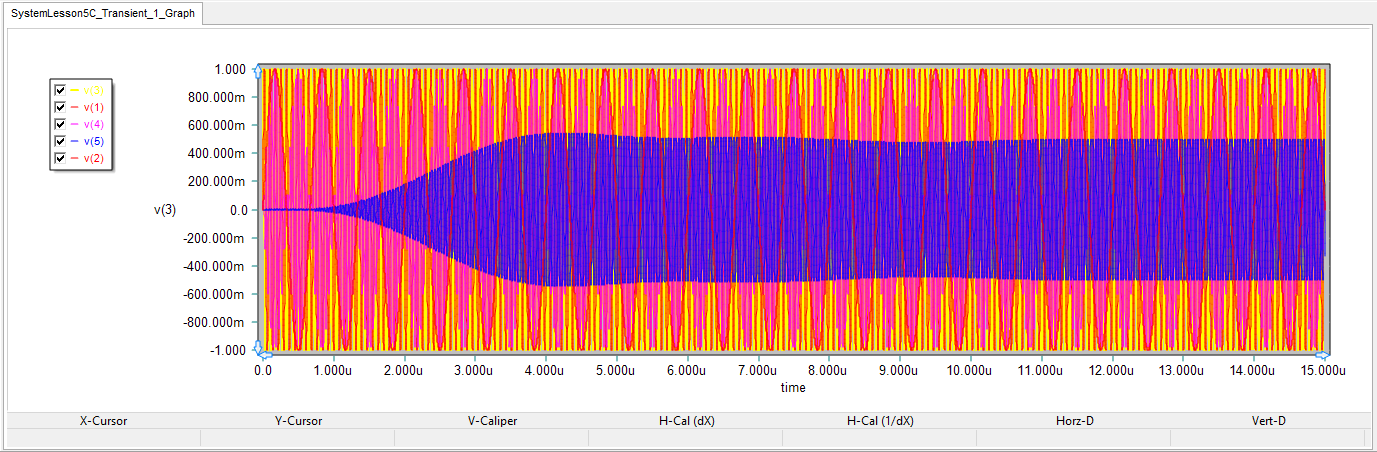The height and width of the screenshot is (452, 1377).
Task: Click the blue line swatch for v(5)
Action: tap(75, 141)
